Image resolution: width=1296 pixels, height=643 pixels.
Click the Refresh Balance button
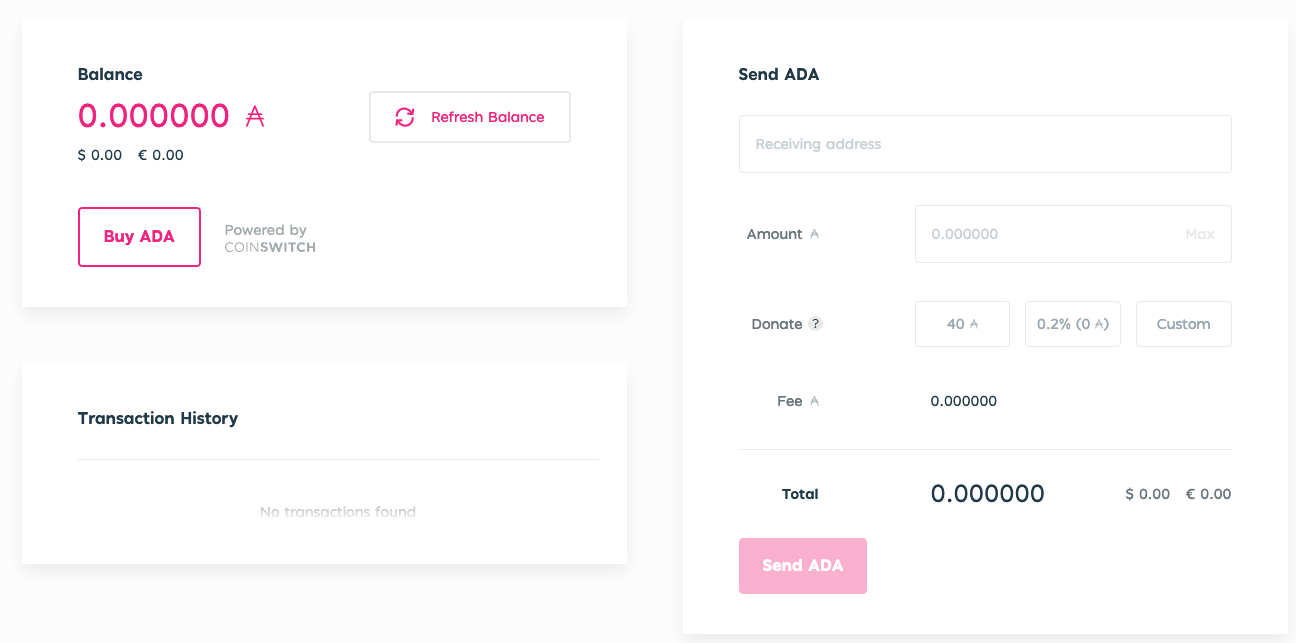pos(470,117)
